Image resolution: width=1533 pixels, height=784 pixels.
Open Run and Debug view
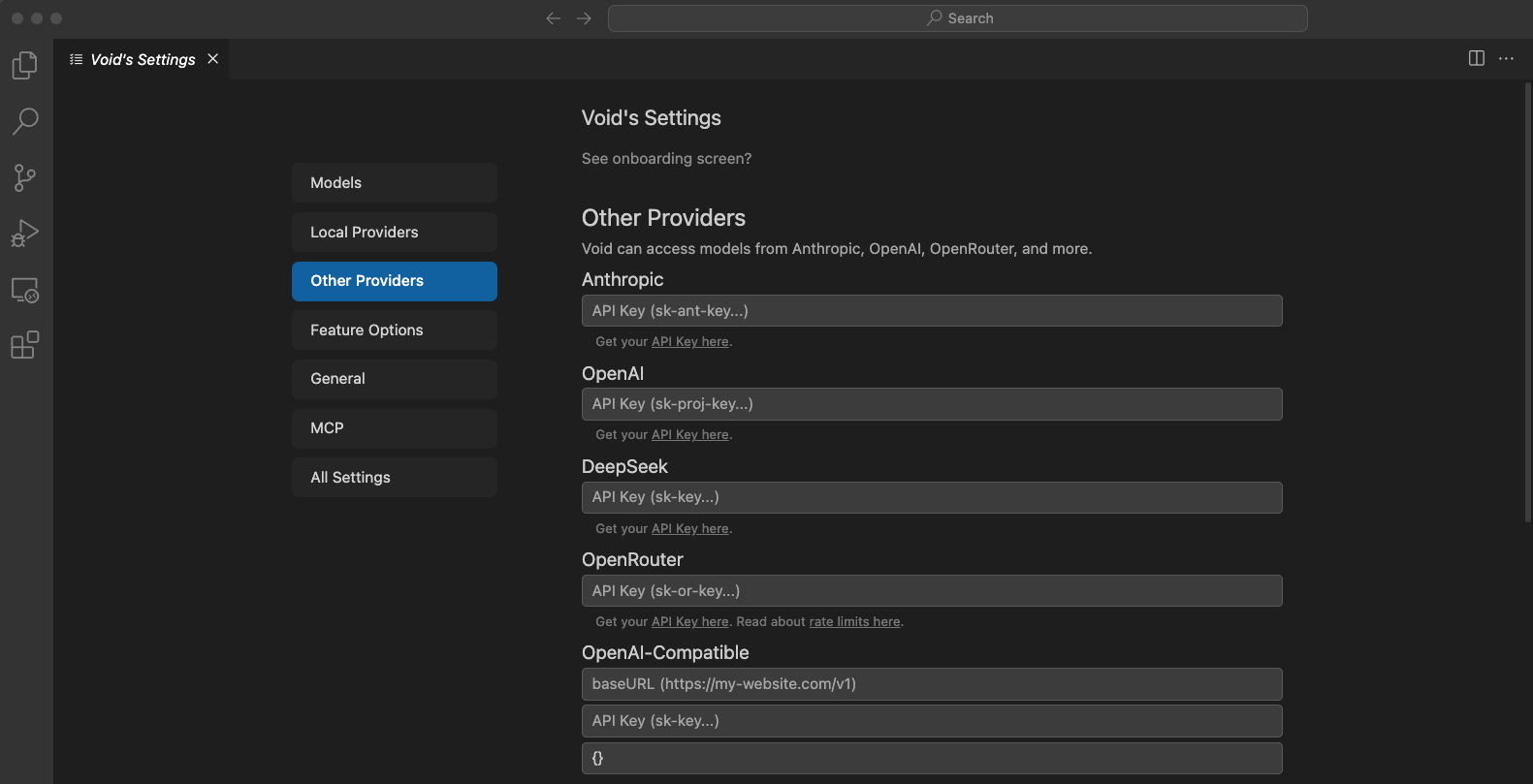pos(25,234)
